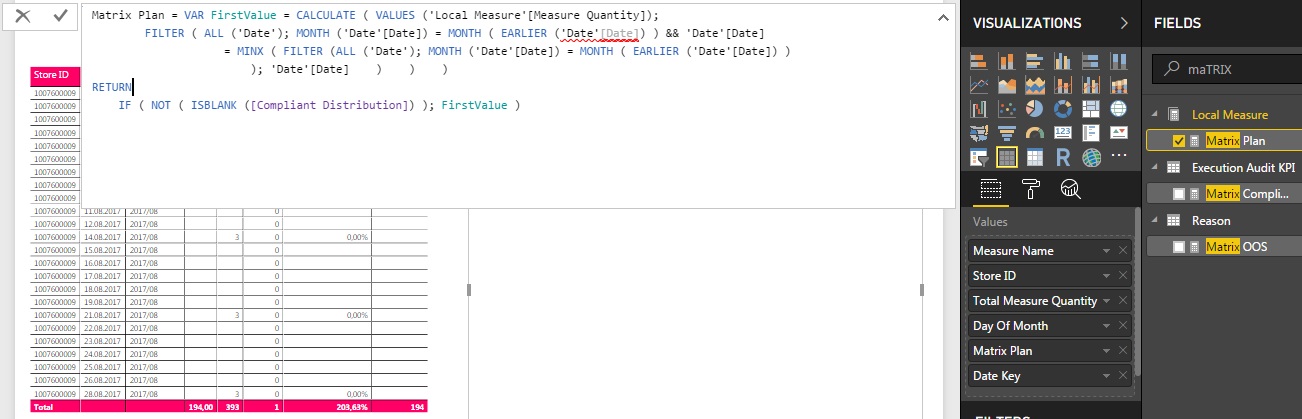This screenshot has height=419, width=1302.
Task: Check the Matrix OOS field
Action: click(1178, 246)
